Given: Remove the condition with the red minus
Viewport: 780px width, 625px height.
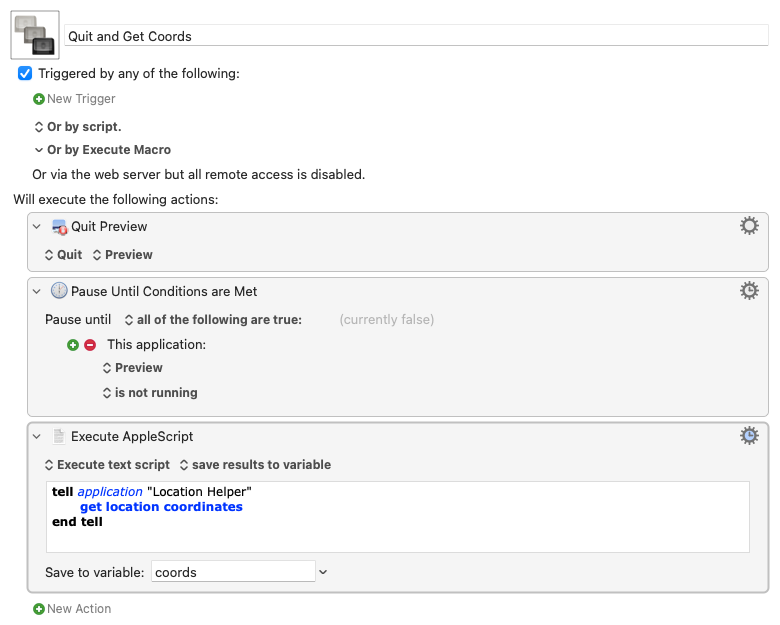Looking at the screenshot, I should click(90, 345).
